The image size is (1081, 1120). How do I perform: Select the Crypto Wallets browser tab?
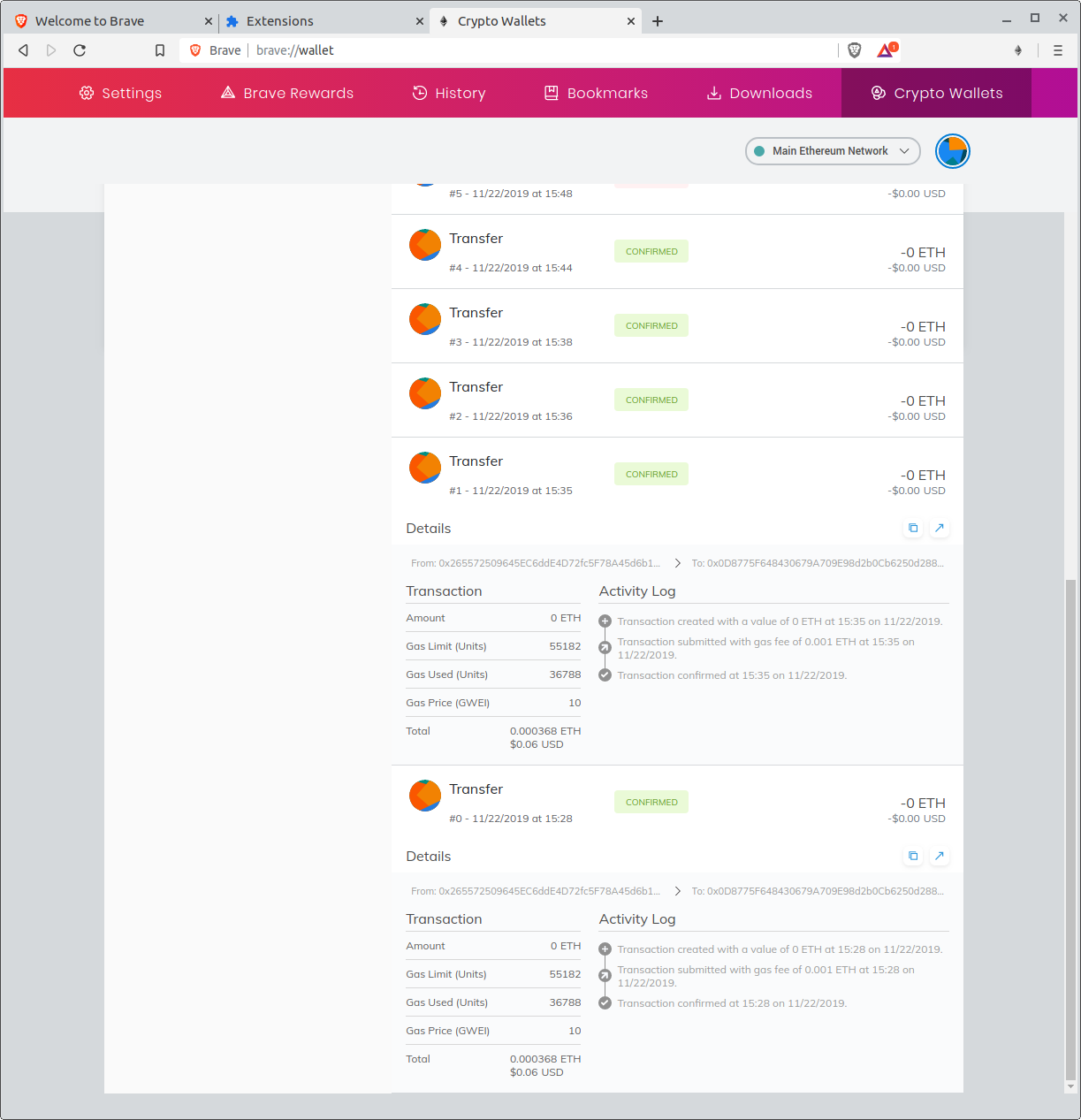click(535, 21)
